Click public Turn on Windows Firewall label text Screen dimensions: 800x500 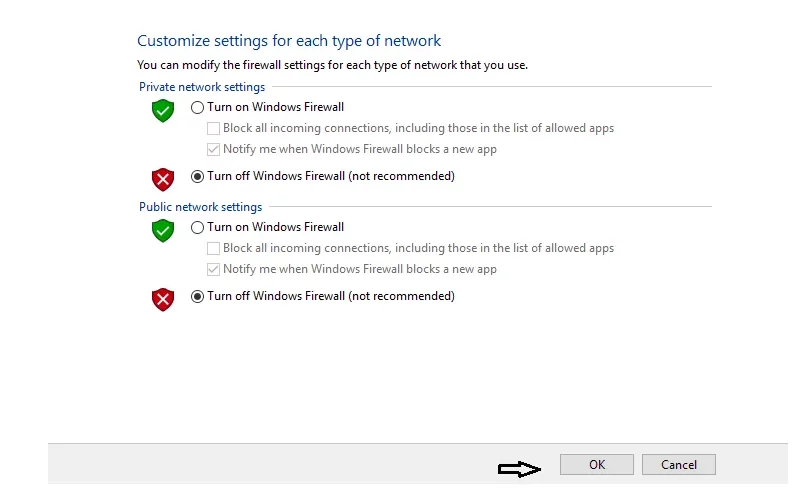[x=276, y=227]
